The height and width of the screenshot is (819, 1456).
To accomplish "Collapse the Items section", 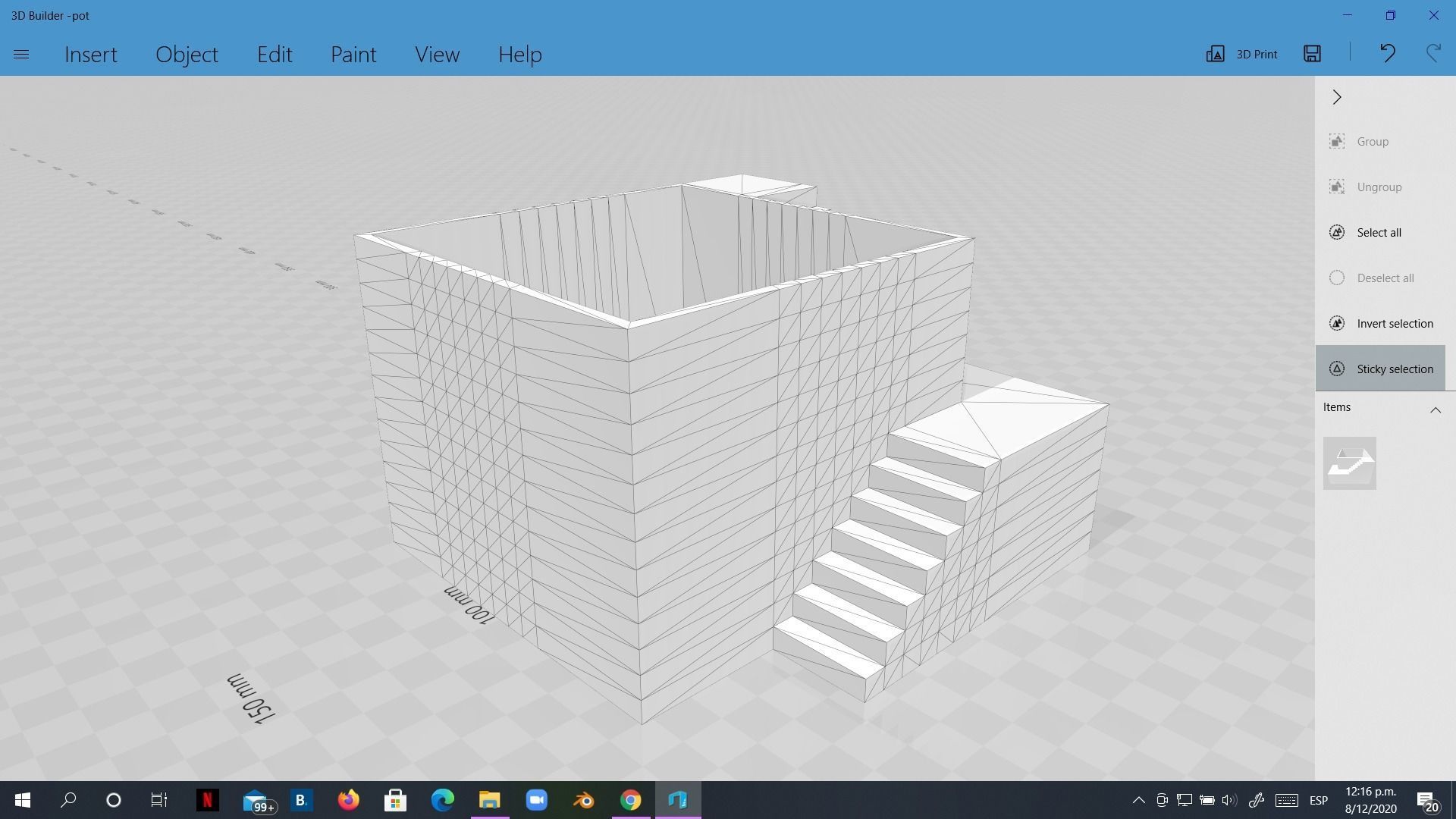I will pyautogui.click(x=1435, y=410).
